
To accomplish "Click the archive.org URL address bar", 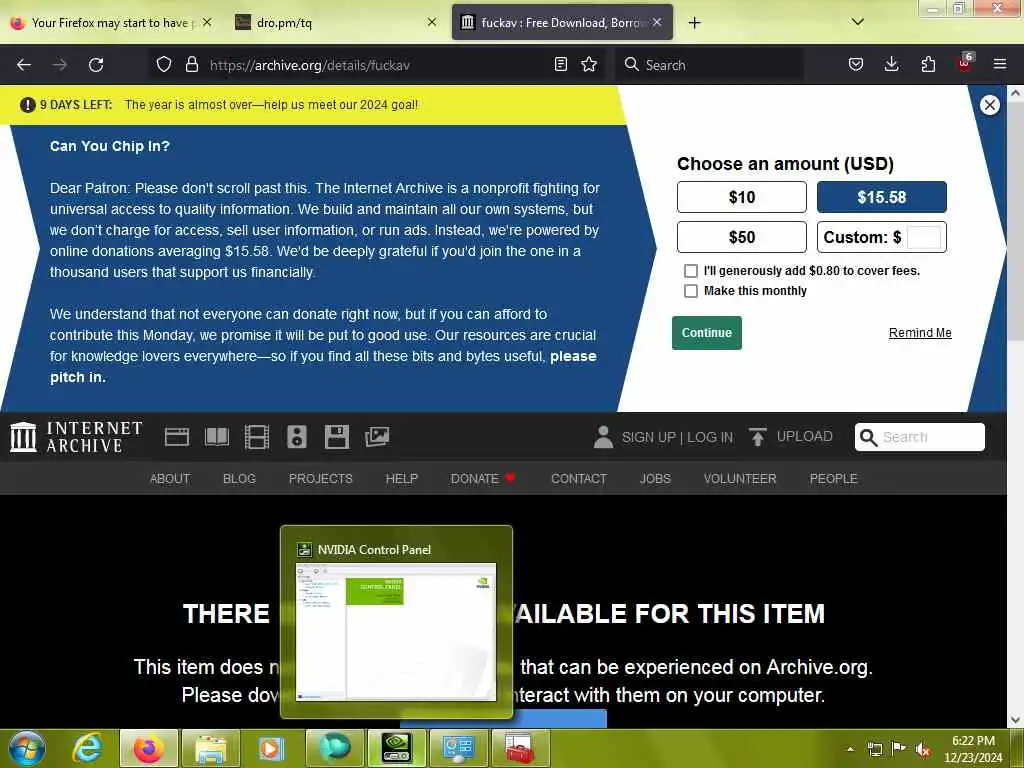I will pos(379,65).
